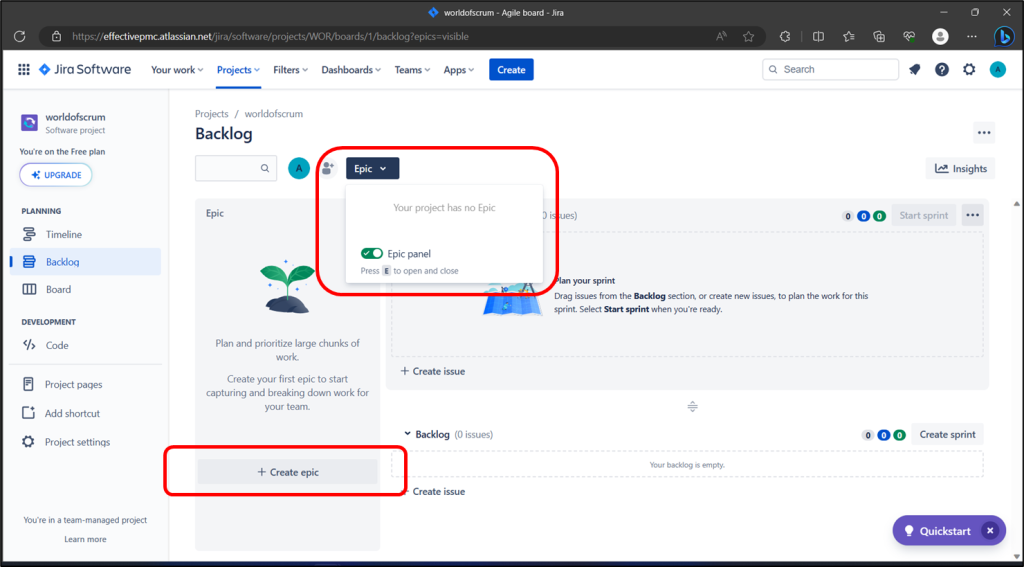Open Project settings in sidebar
Viewport: 1024px width, 567px height.
85,442
